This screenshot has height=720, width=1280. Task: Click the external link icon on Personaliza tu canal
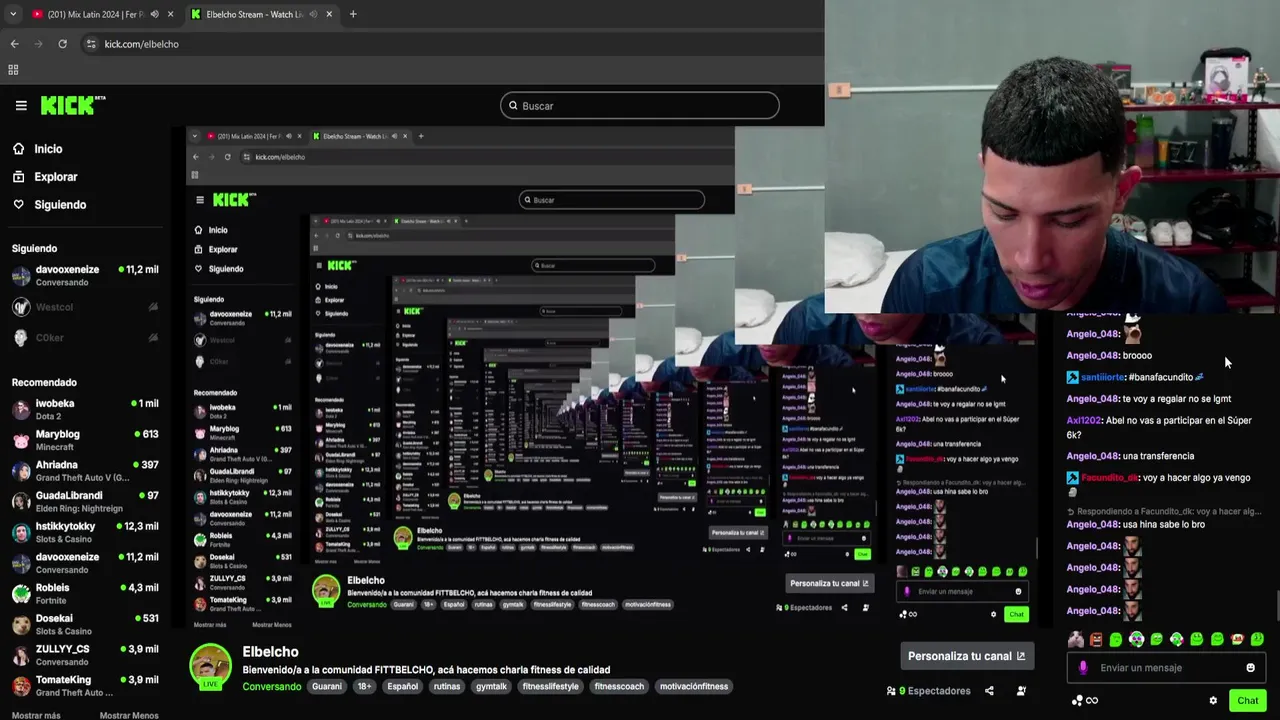pos(1021,656)
